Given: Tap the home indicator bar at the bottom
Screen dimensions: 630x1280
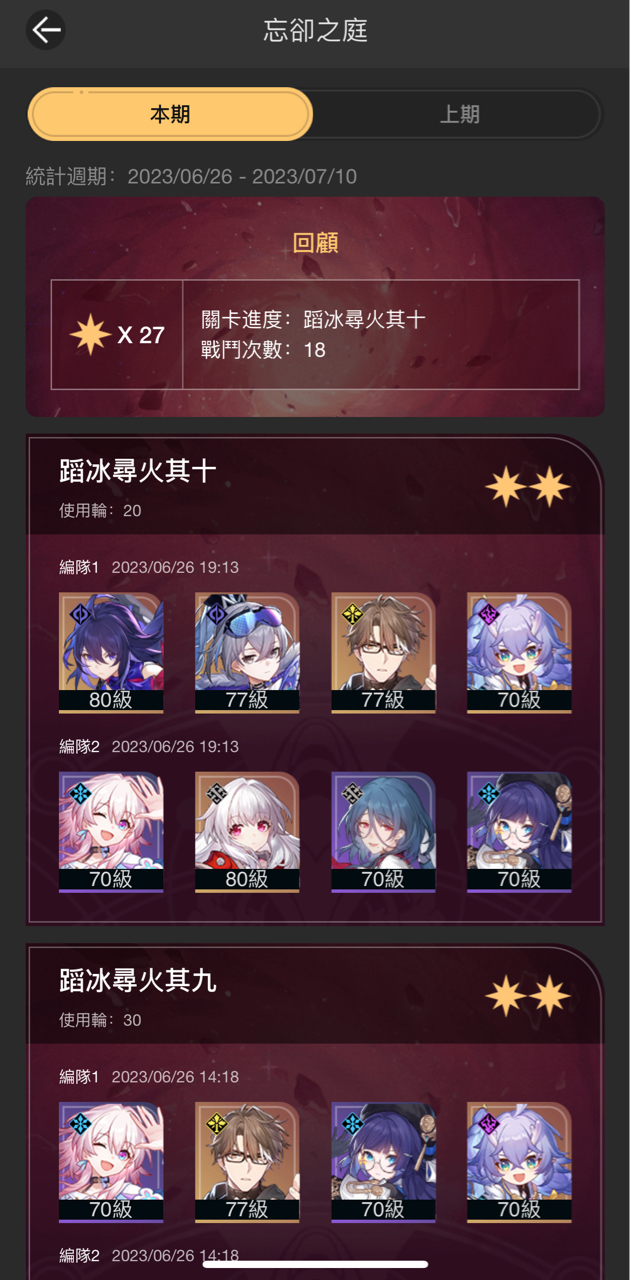Looking at the screenshot, I should (315, 1264).
